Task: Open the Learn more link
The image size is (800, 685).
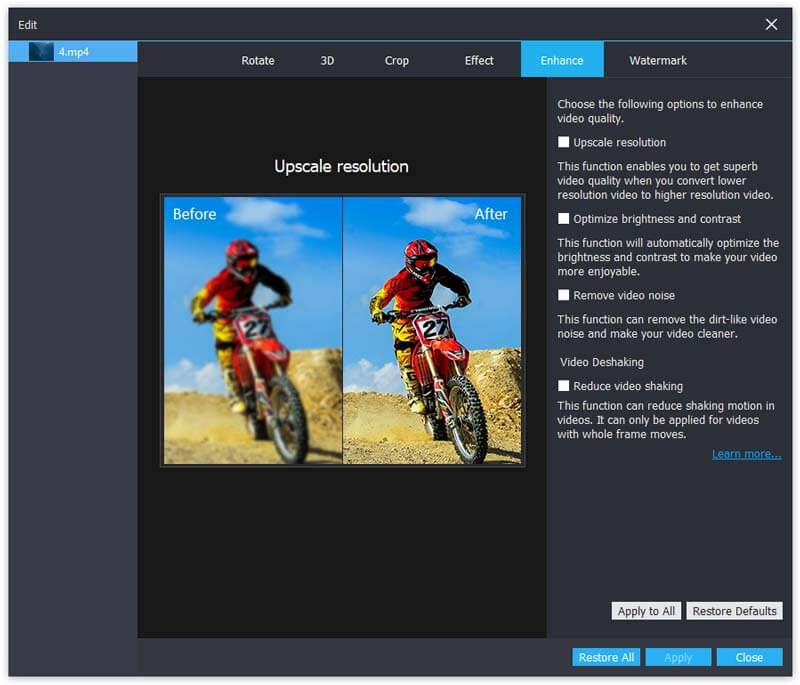Action: tap(746, 454)
